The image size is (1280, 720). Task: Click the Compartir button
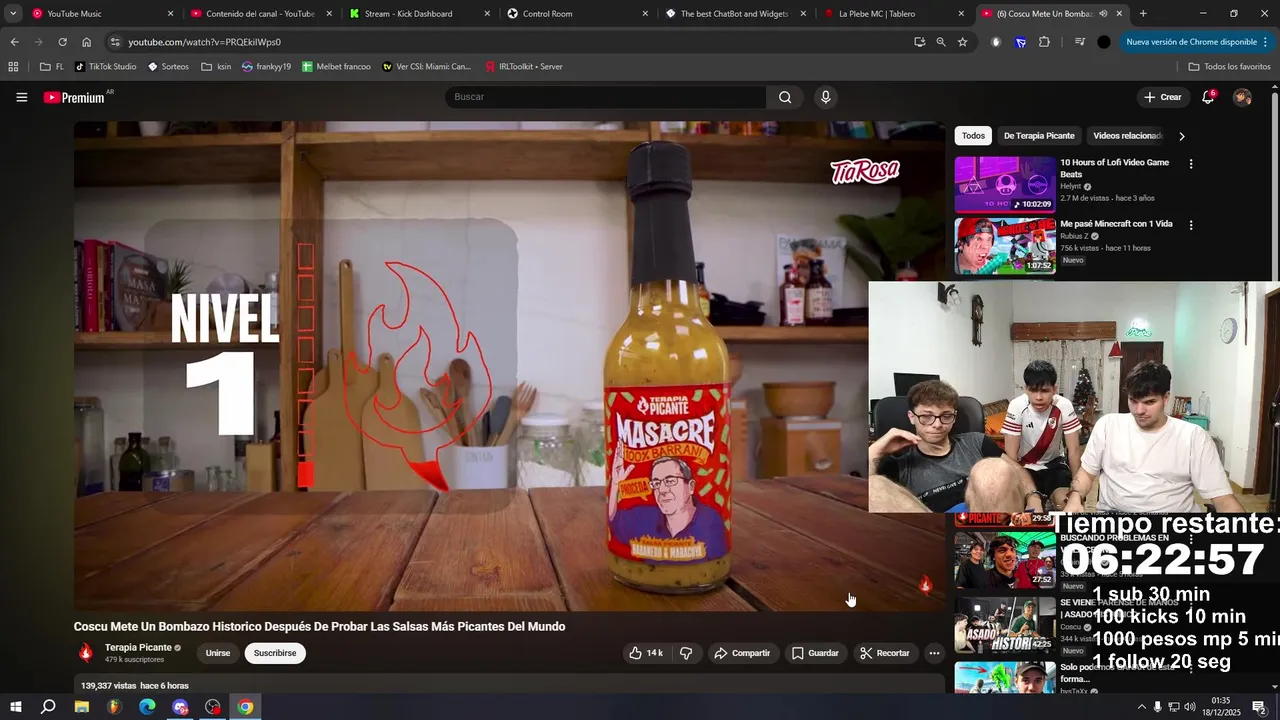(741, 653)
